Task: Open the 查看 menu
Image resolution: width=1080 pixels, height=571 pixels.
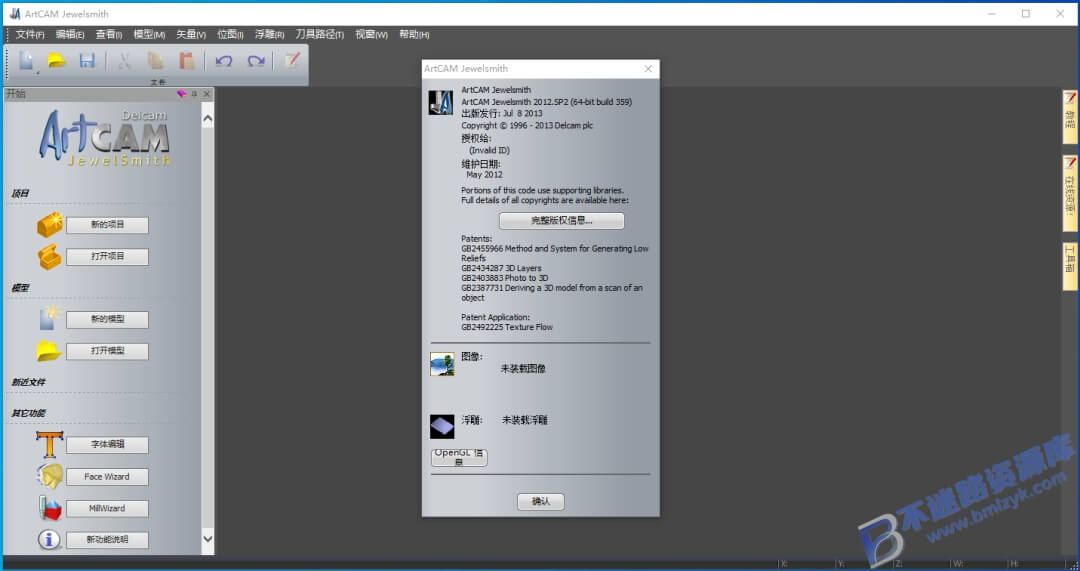Action: click(x=109, y=34)
